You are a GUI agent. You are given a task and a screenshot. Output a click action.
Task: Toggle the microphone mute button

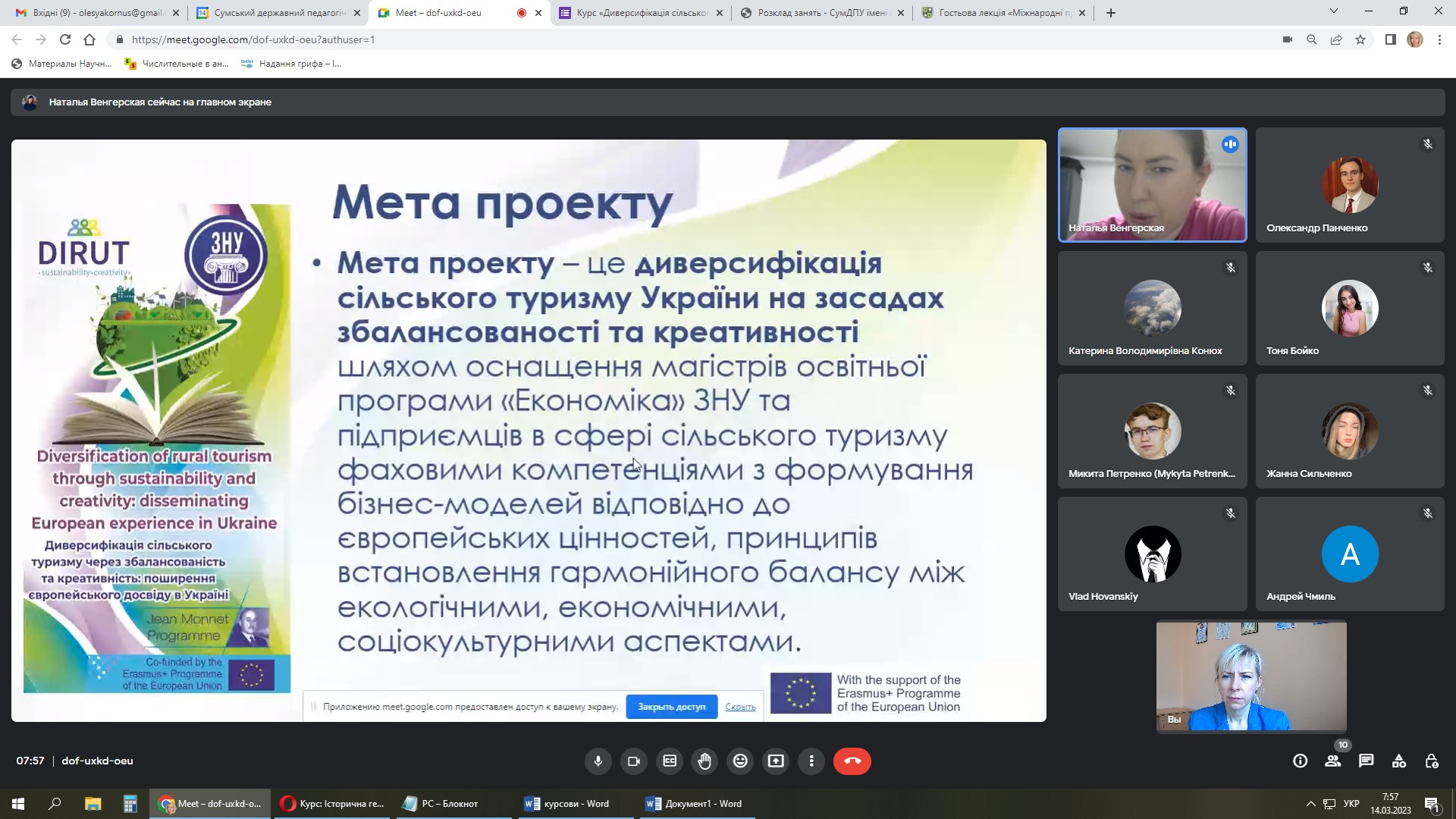pyautogui.click(x=598, y=761)
